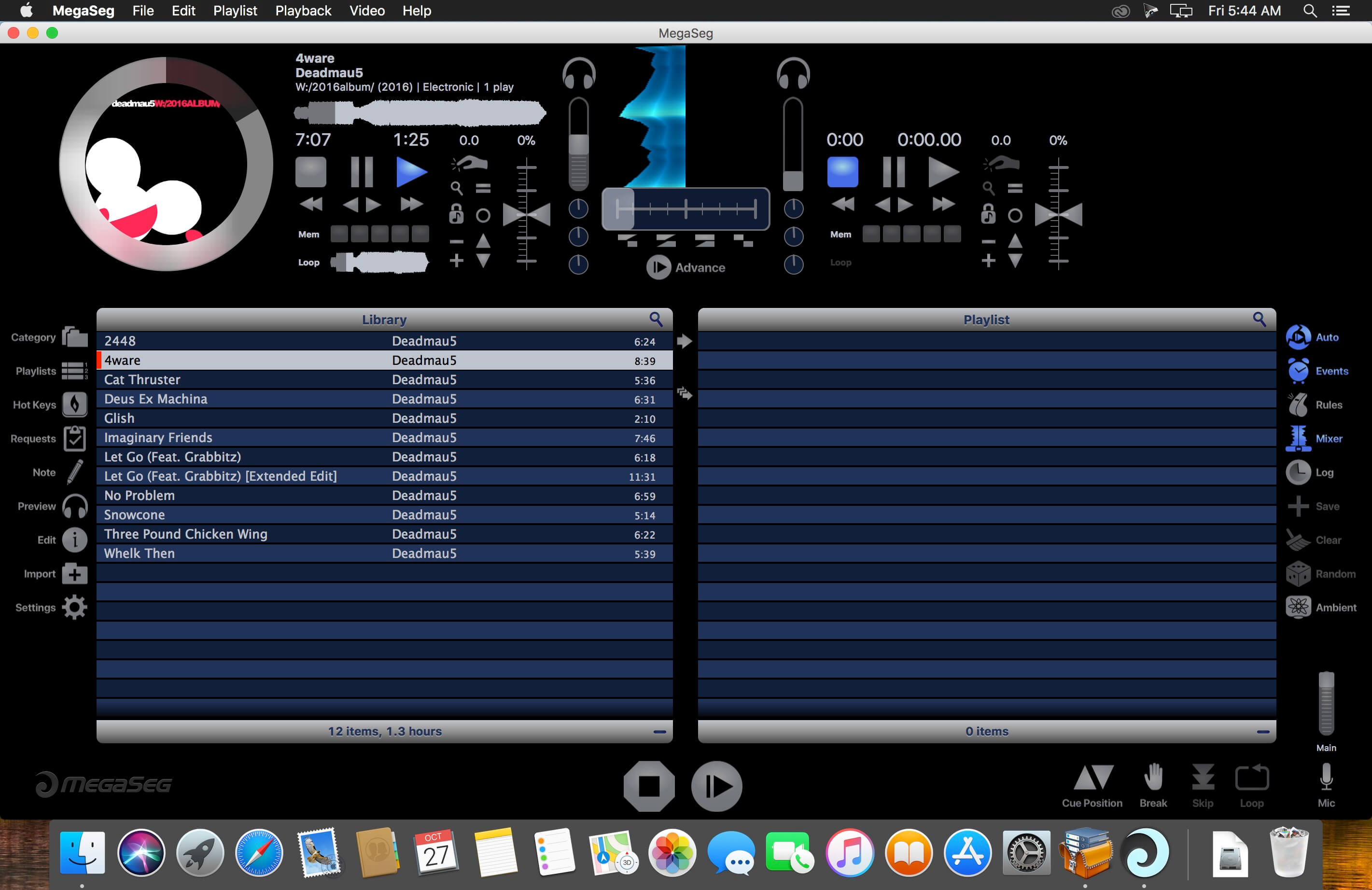
Task: Click the Note pencil icon
Action: click(75, 472)
